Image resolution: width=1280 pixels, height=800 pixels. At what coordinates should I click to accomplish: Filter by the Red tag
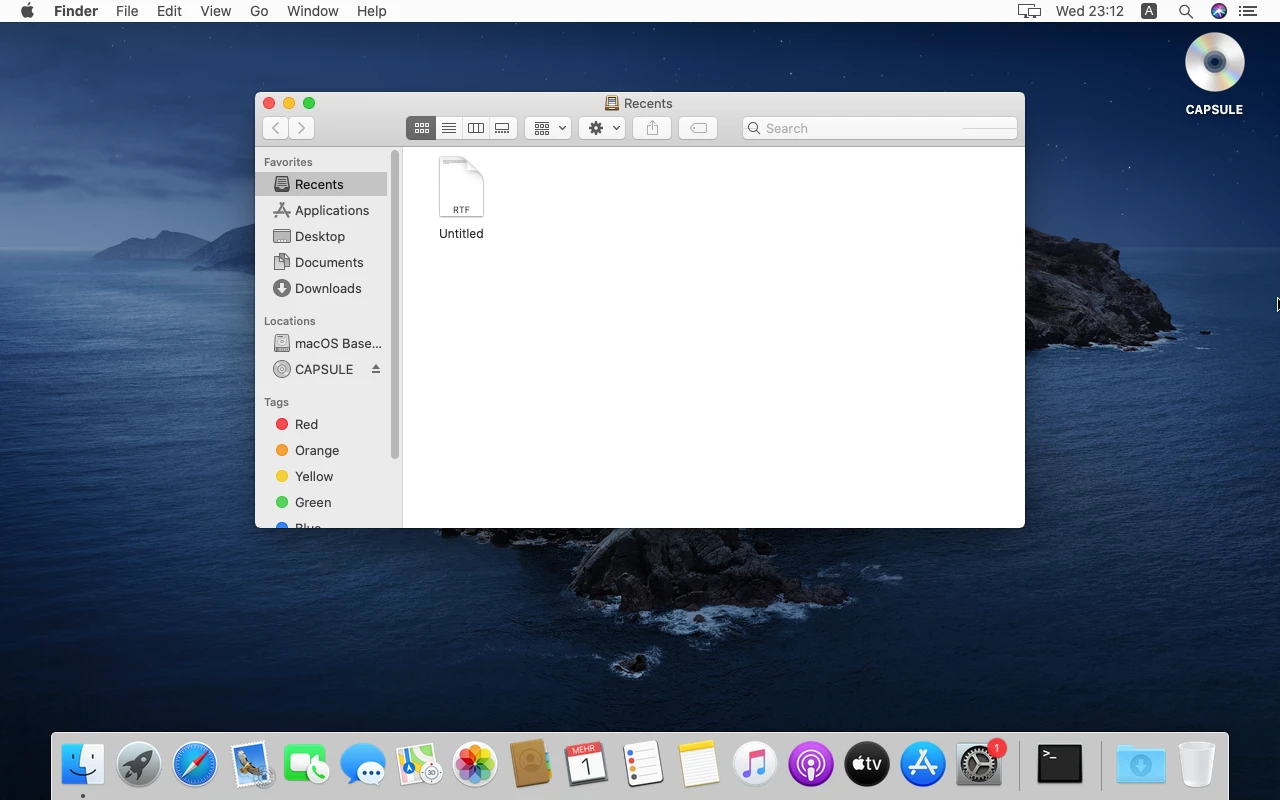click(x=321, y=424)
